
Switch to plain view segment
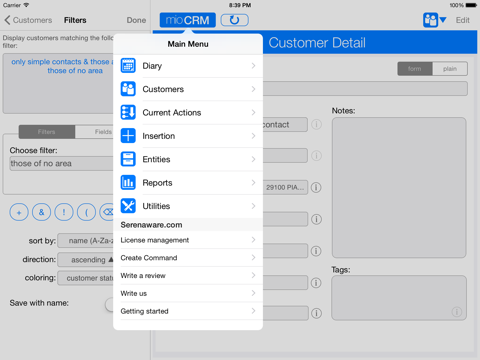tap(450, 69)
